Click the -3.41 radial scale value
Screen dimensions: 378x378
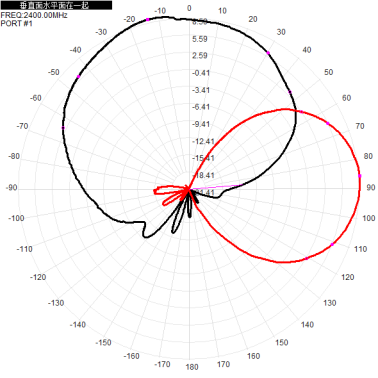(x=201, y=90)
